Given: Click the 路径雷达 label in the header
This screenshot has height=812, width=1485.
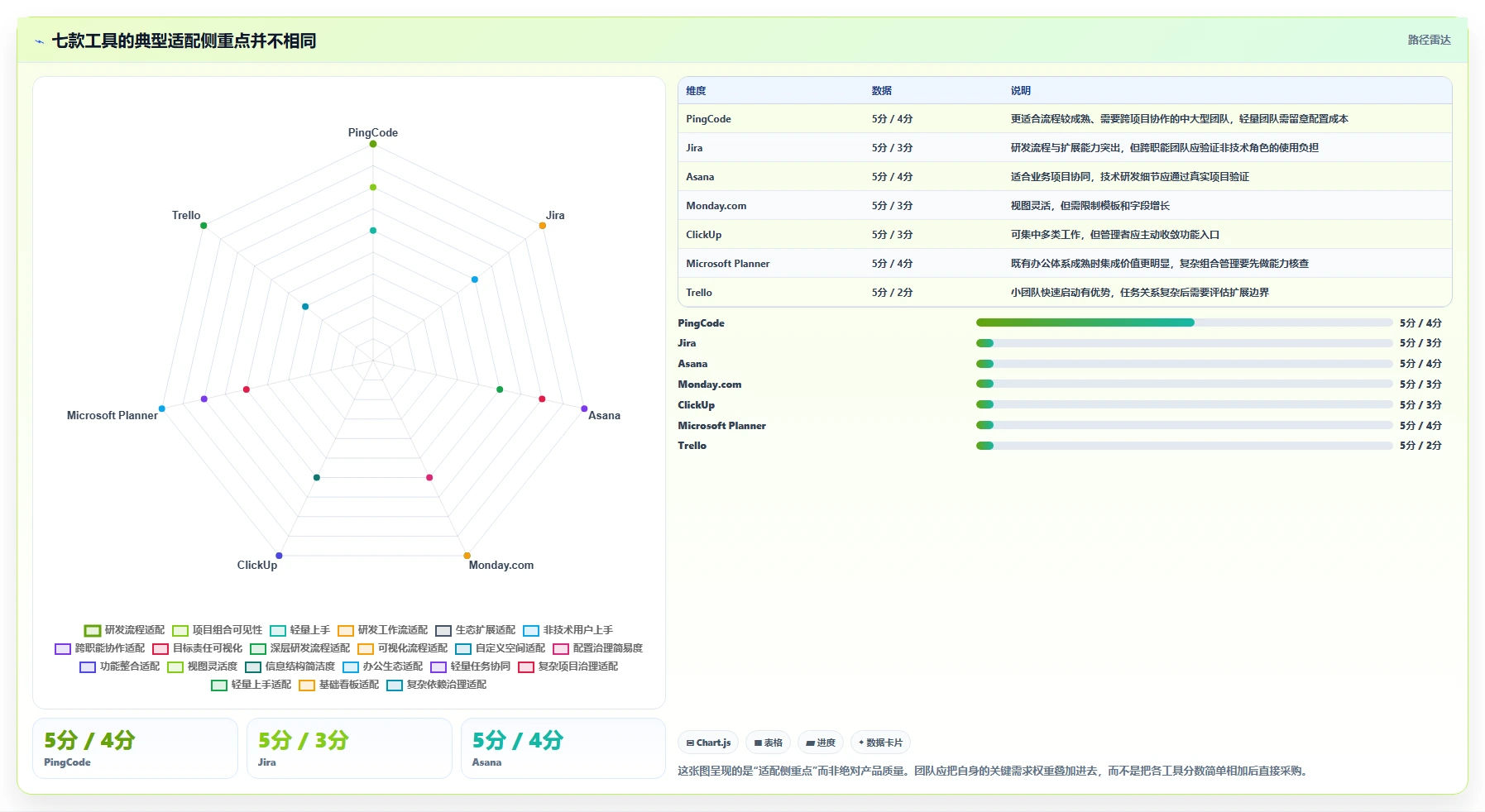Looking at the screenshot, I should click(1429, 40).
